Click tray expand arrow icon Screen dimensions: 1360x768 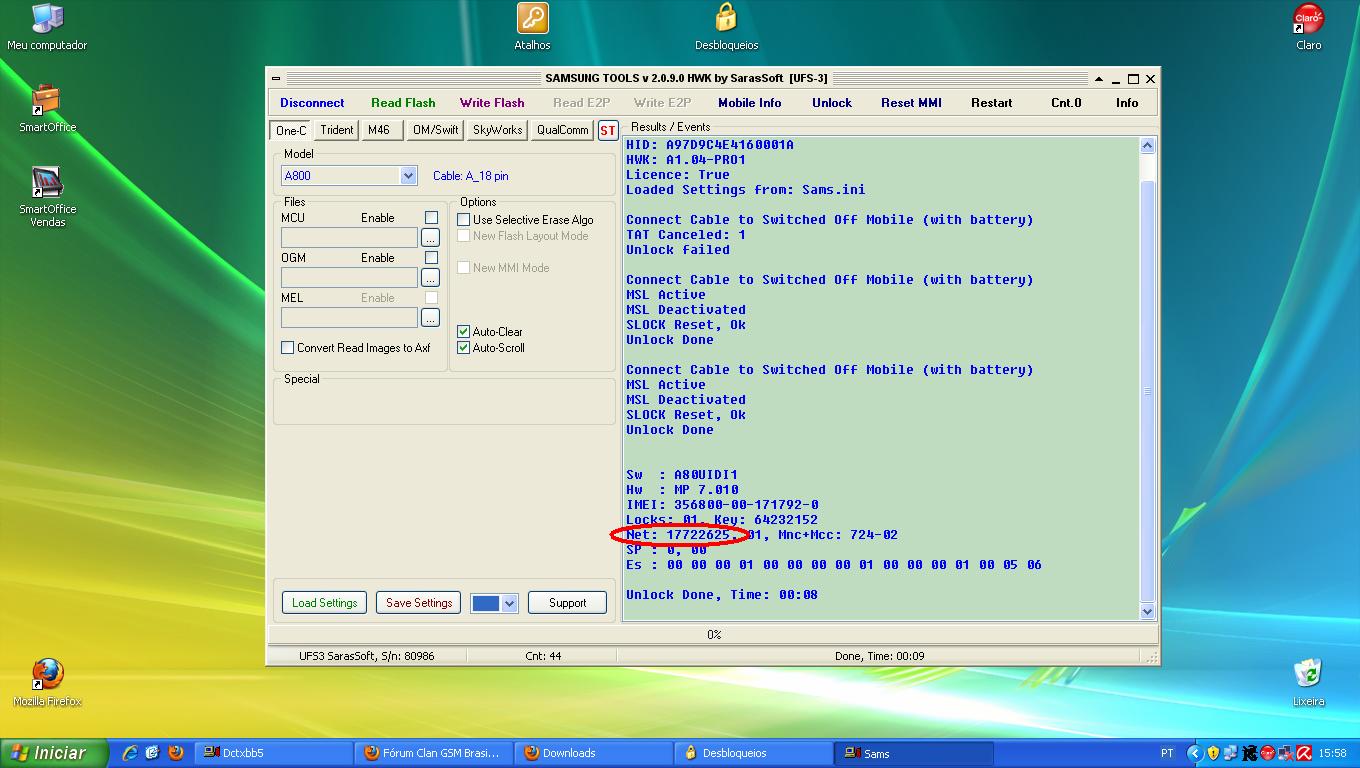(1194, 753)
